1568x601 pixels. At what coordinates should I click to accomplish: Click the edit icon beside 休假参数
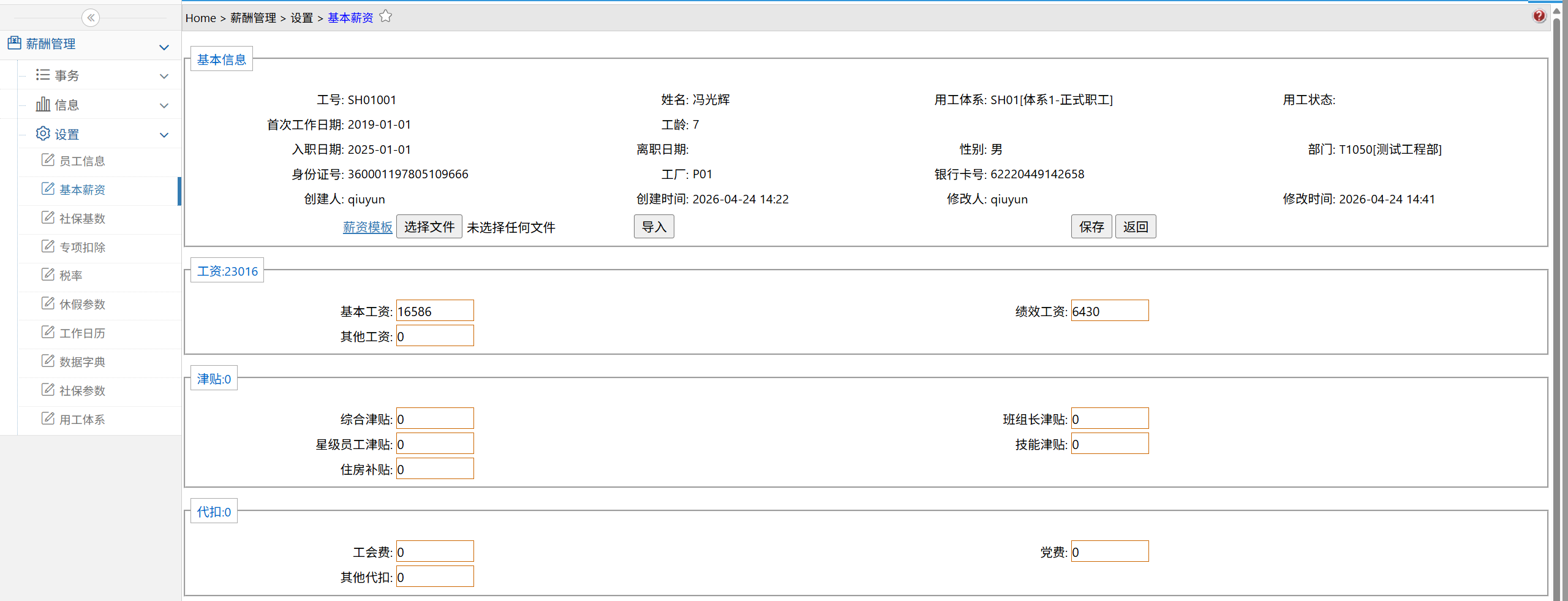48,303
